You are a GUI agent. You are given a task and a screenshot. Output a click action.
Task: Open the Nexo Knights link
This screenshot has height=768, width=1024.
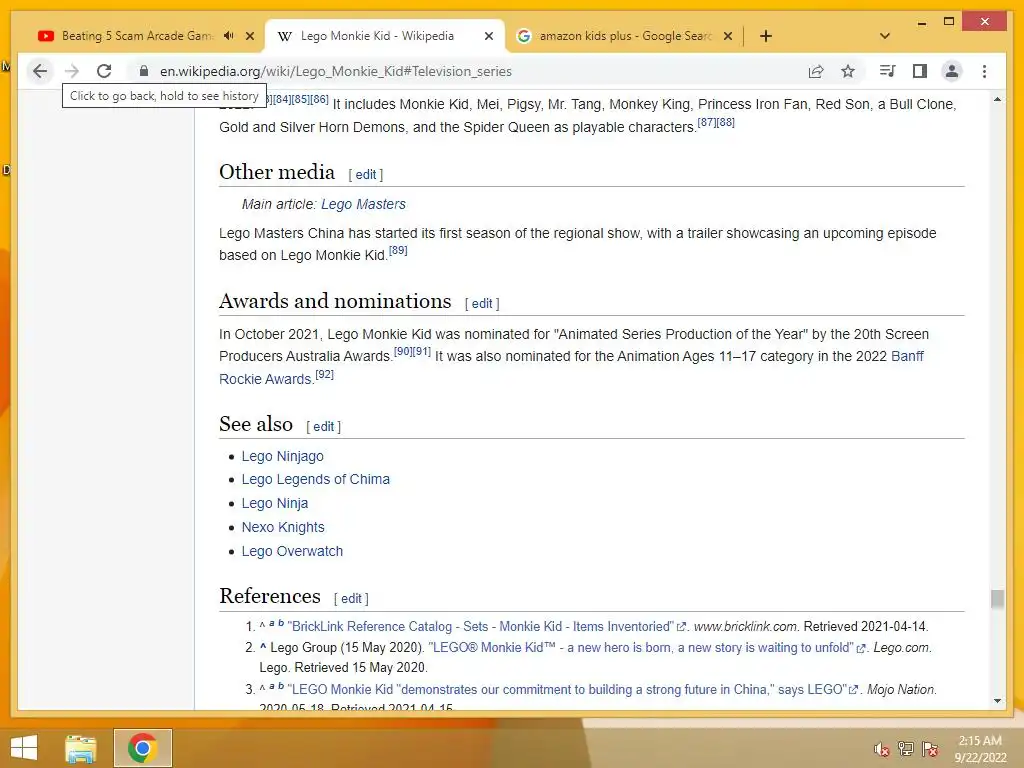tap(283, 527)
